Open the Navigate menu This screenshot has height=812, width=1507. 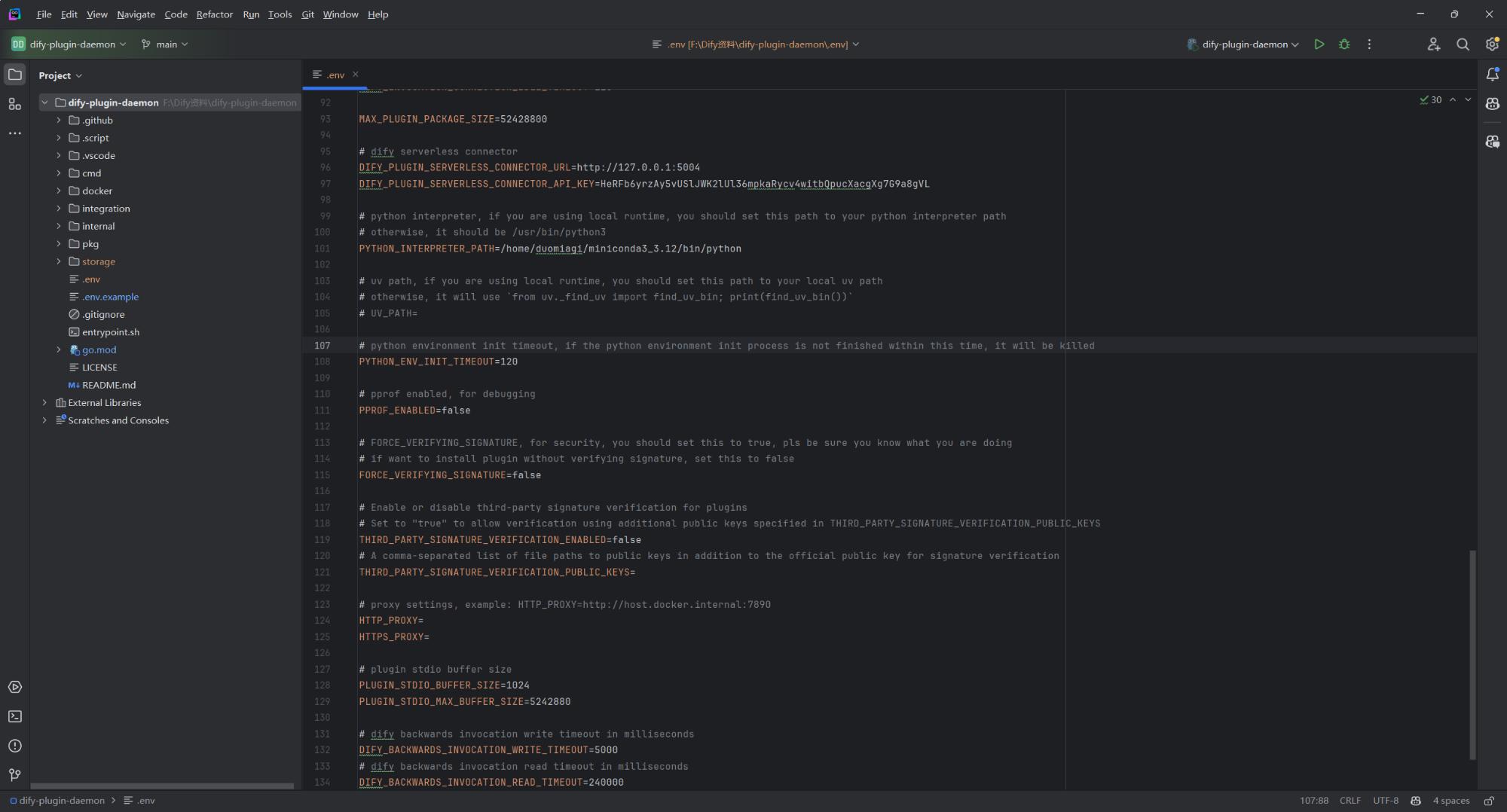point(136,14)
